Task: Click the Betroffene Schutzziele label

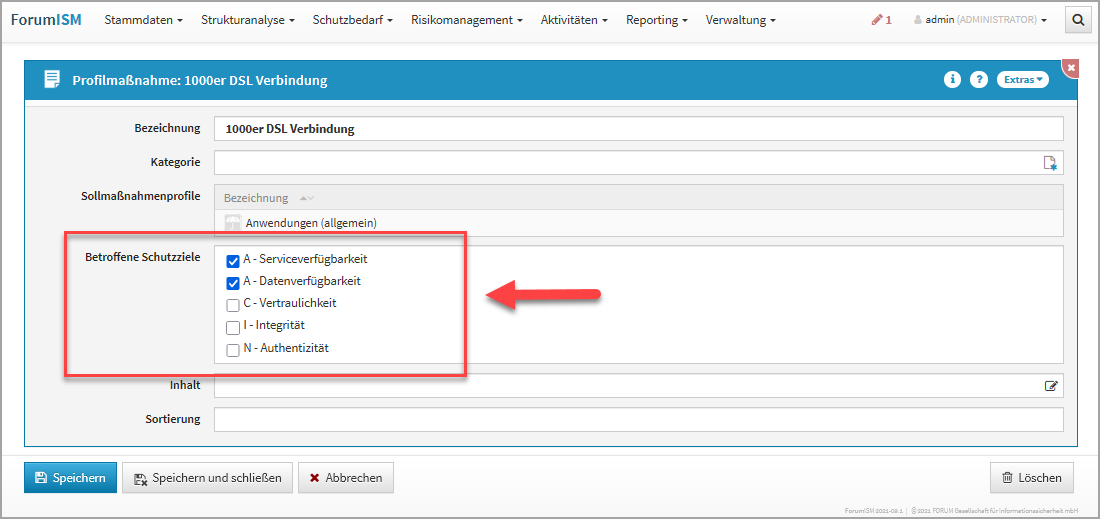Action: tap(142, 257)
